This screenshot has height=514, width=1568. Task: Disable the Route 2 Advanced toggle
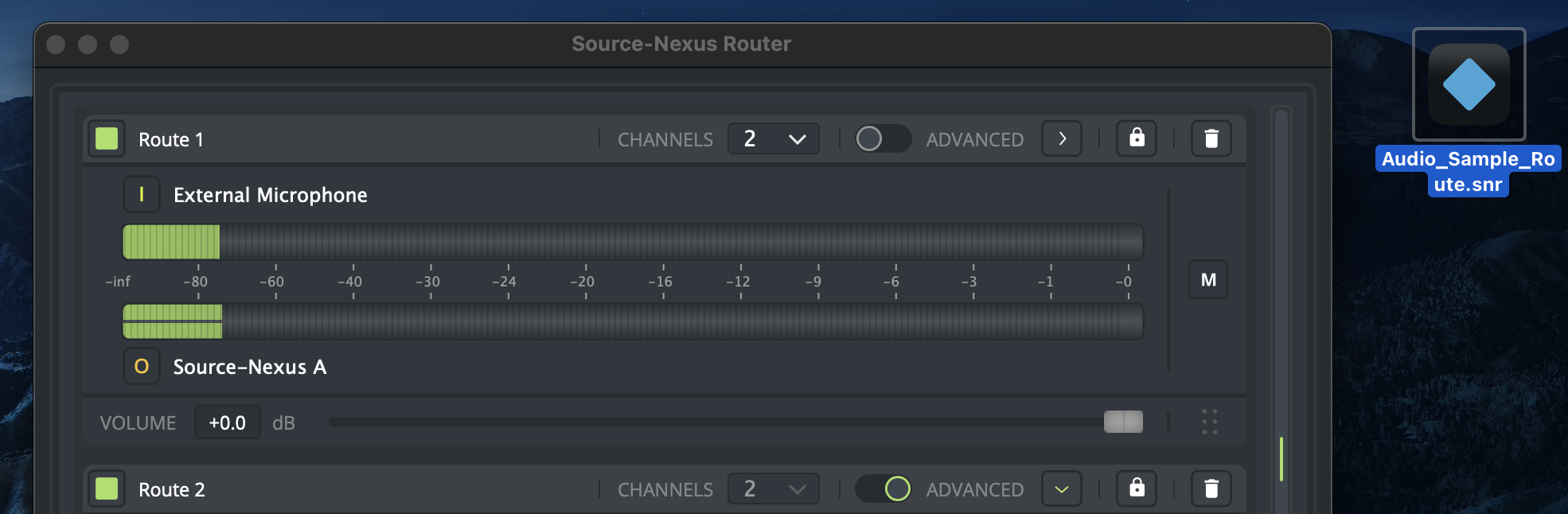click(883, 488)
